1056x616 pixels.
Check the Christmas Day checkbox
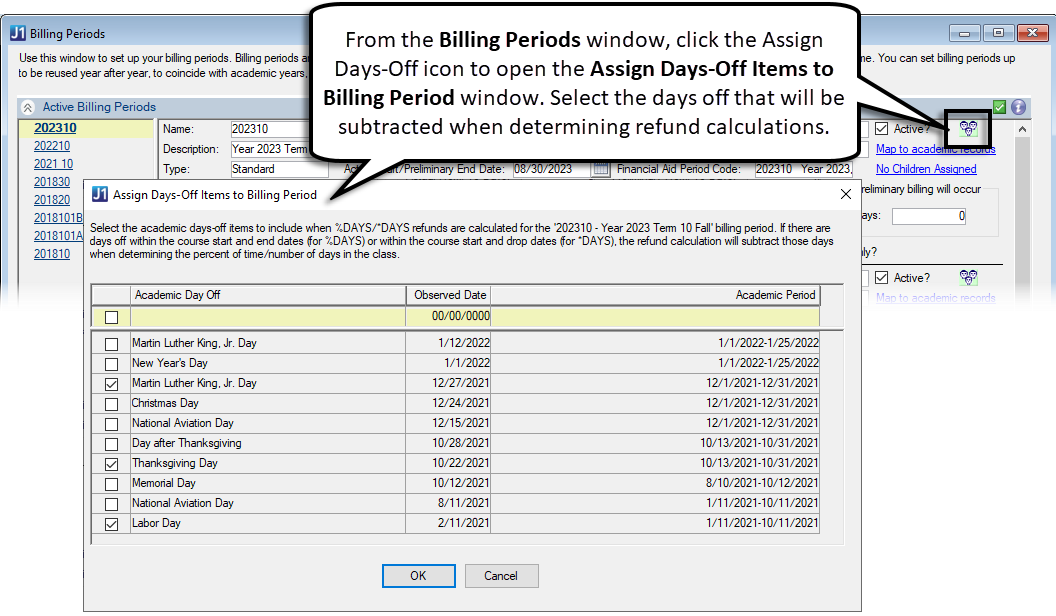(x=112, y=404)
